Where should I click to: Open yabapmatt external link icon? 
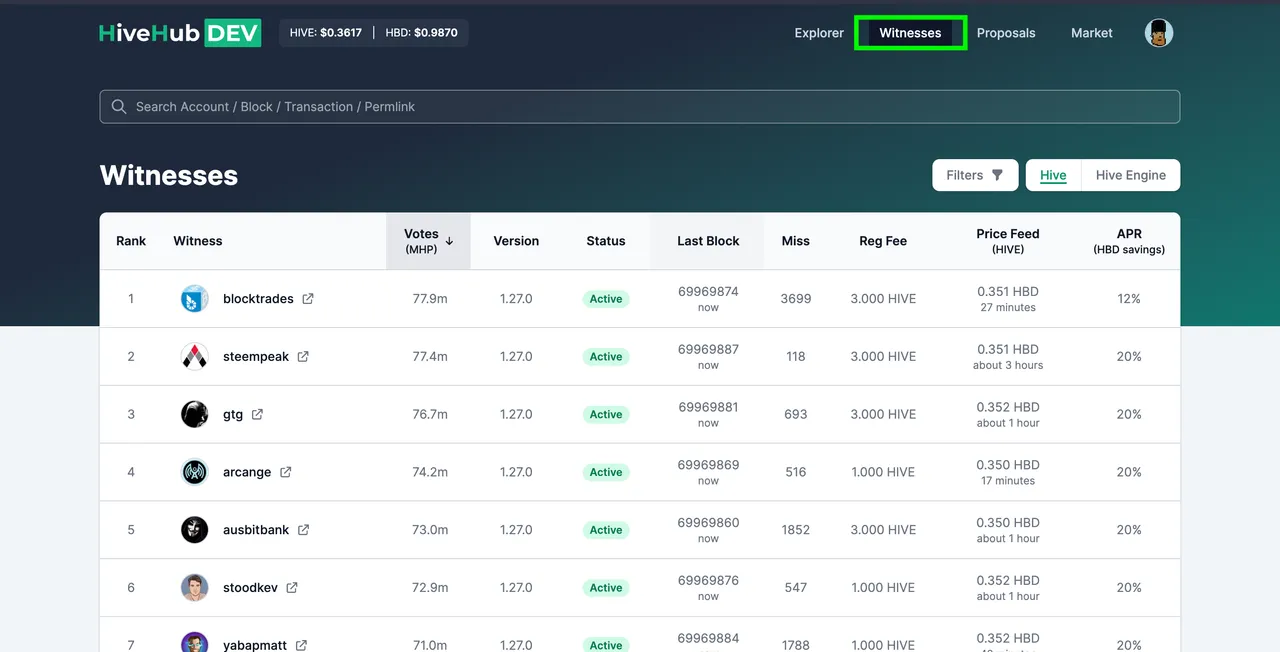pyautogui.click(x=301, y=645)
